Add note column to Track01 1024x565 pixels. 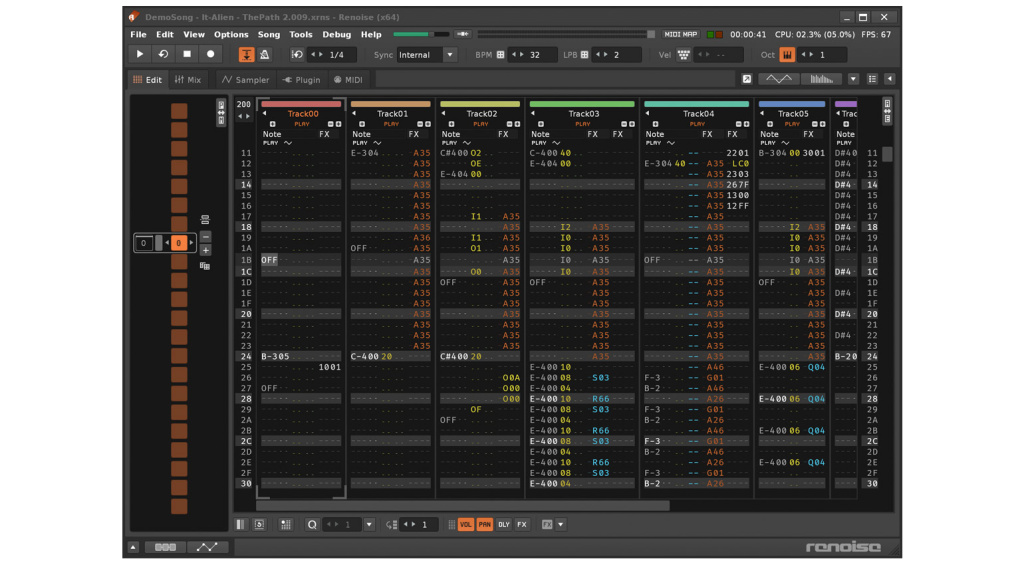pyautogui.click(x=362, y=124)
